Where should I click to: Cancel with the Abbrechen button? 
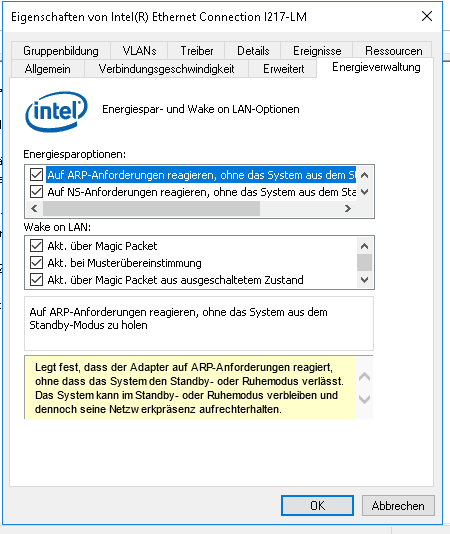[x=398, y=505]
